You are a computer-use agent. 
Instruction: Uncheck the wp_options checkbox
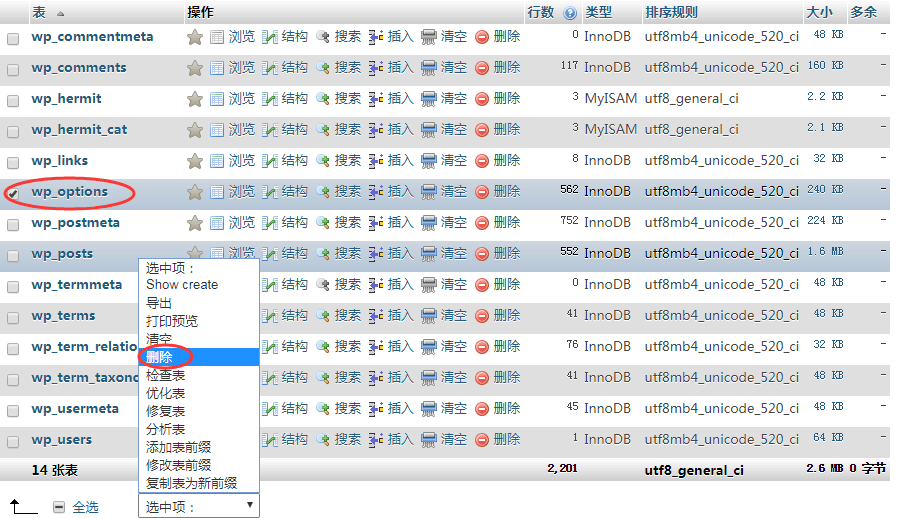pos(13,194)
